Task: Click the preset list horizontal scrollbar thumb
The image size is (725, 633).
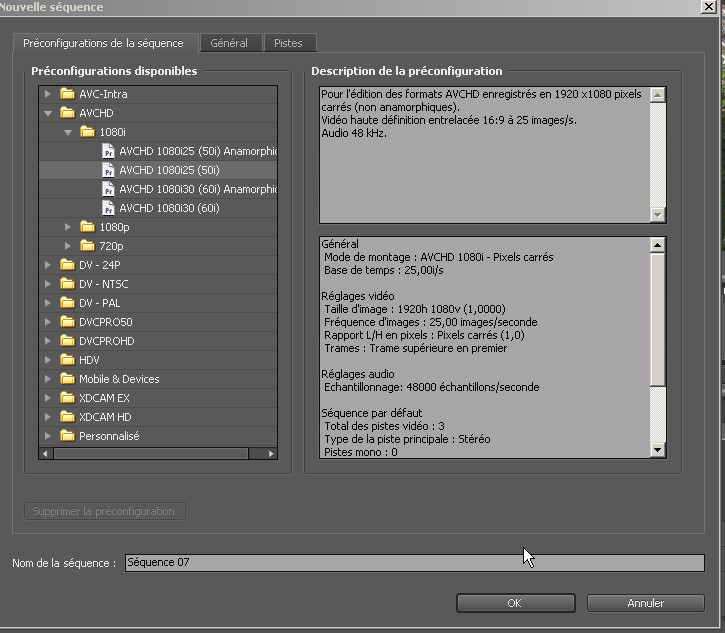Action: coord(151,454)
